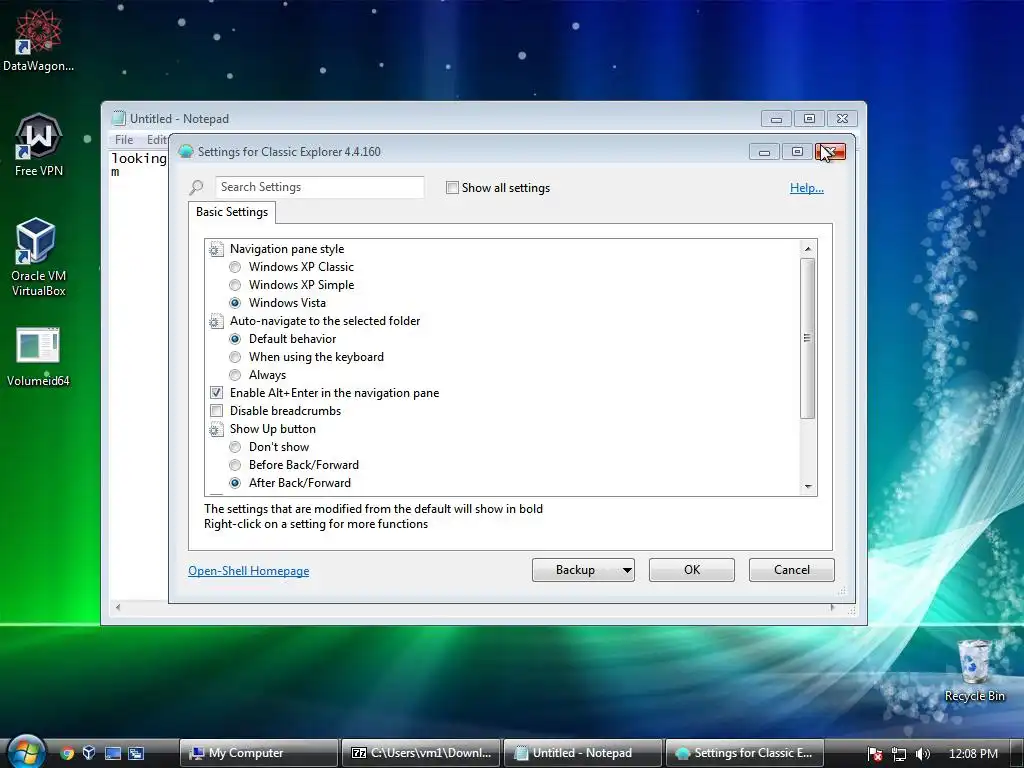1024x768 pixels.
Task: Maximize the Classic Explorer settings window
Action: point(797,152)
